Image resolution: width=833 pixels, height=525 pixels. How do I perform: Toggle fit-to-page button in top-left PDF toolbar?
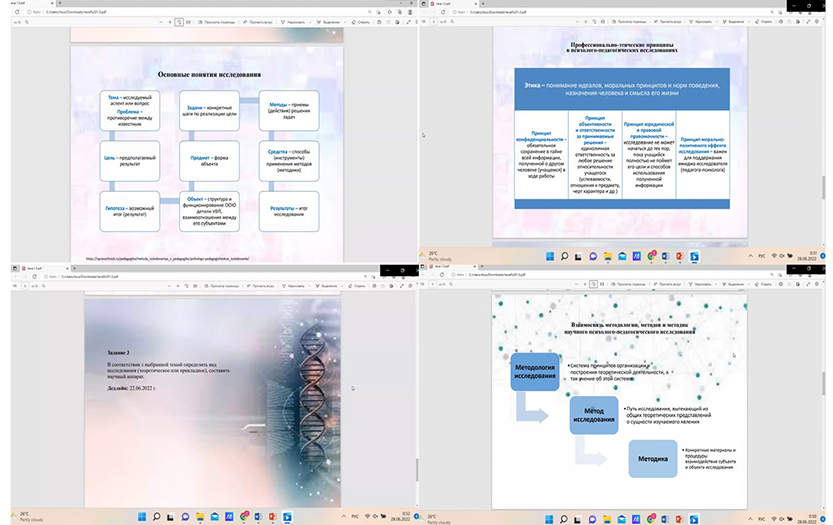pos(178,20)
